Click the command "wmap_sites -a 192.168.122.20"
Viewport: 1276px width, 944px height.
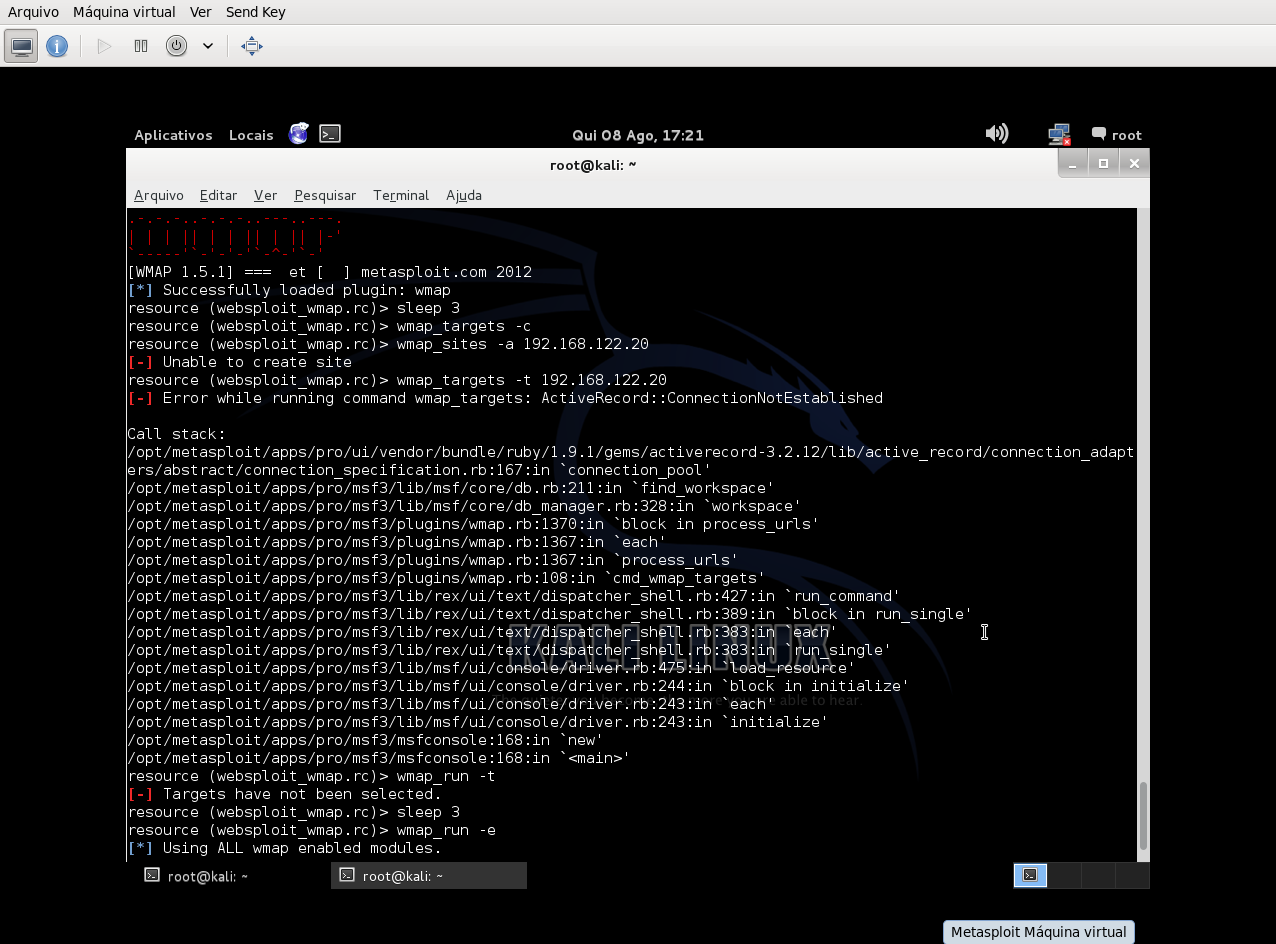[523, 344]
